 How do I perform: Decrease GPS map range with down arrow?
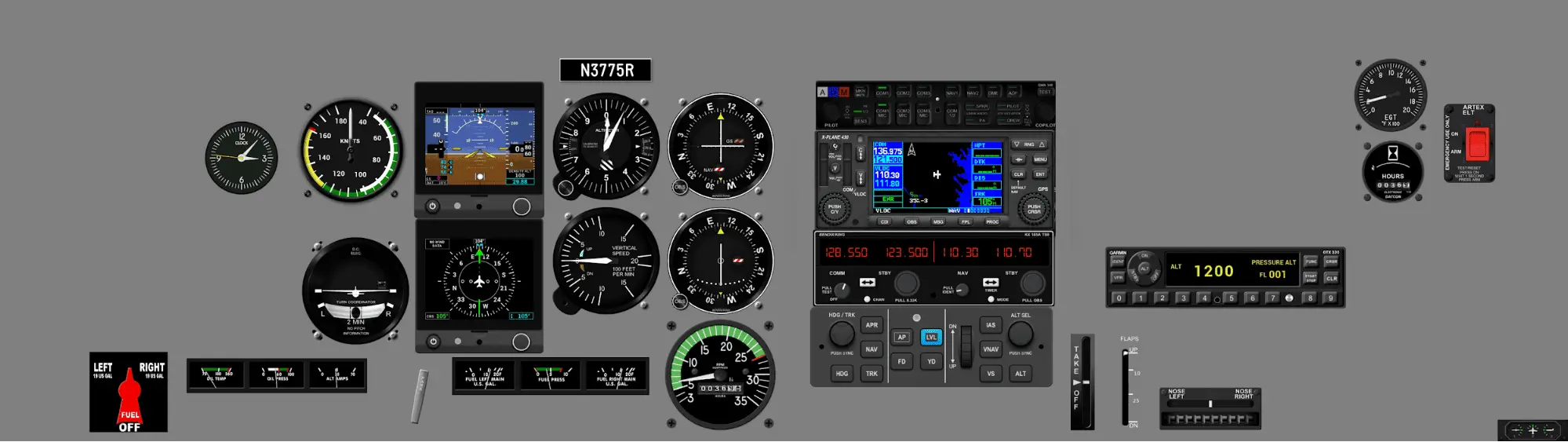tap(1017, 144)
